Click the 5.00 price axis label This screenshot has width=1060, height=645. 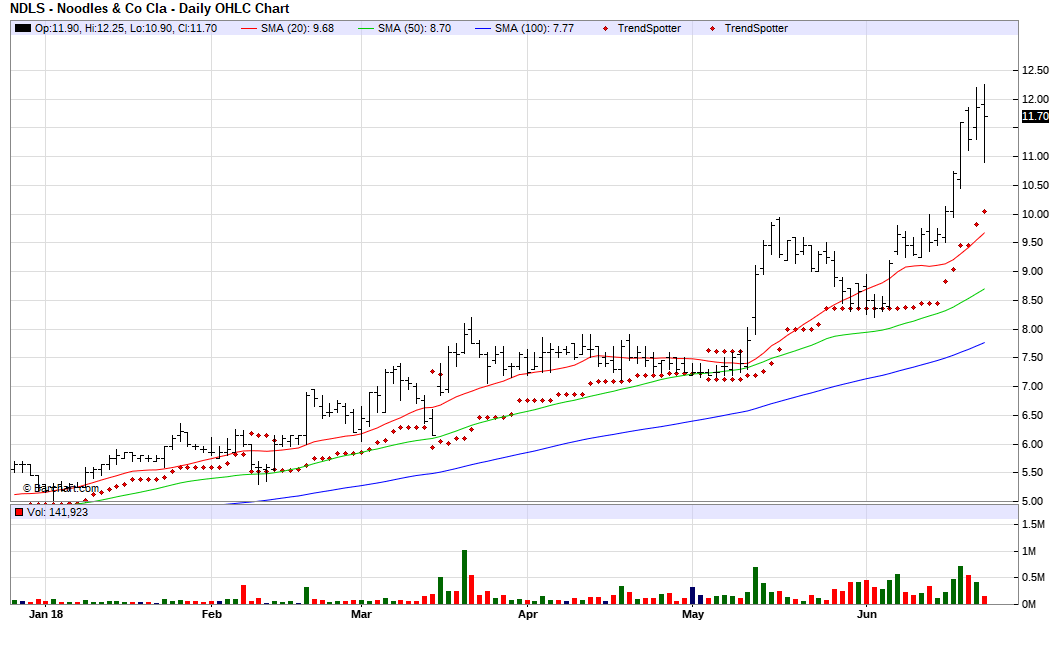pyautogui.click(x=1032, y=501)
